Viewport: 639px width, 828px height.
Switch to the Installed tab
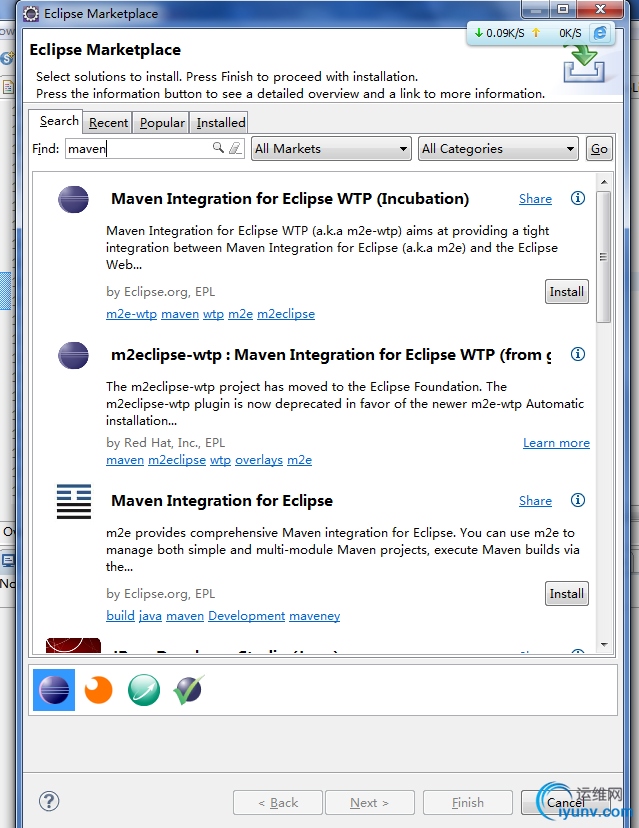[221, 123]
